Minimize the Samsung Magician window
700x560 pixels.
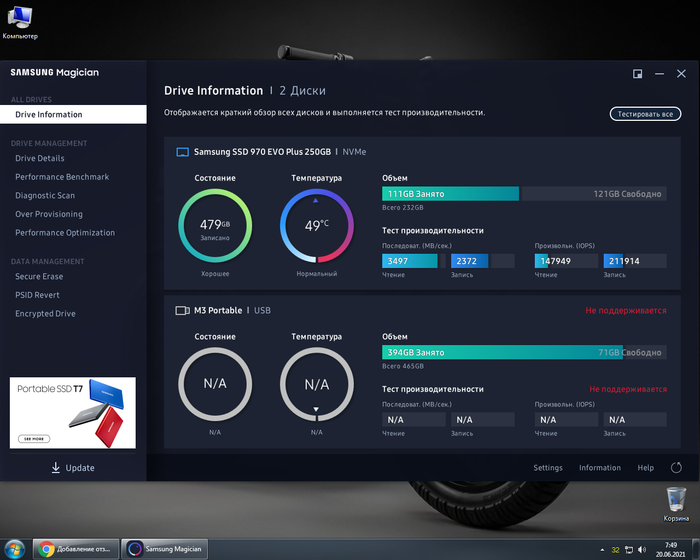click(x=659, y=74)
